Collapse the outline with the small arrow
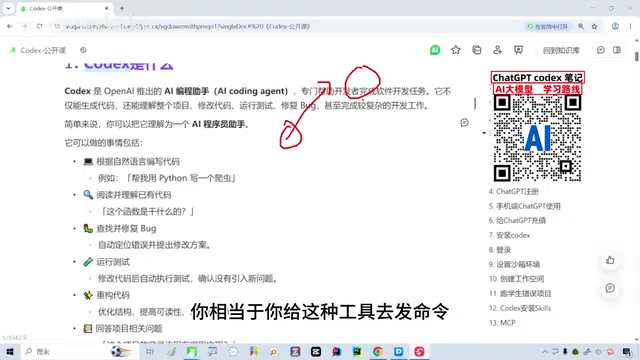The width and height of the screenshot is (640, 360). coord(484,133)
